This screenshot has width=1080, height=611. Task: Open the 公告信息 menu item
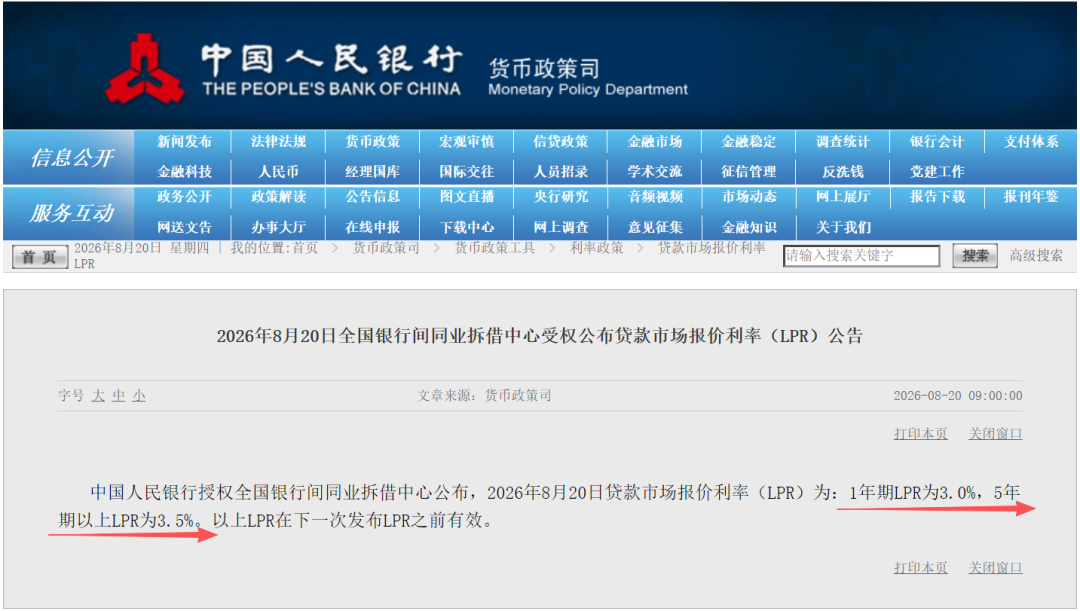(x=373, y=197)
